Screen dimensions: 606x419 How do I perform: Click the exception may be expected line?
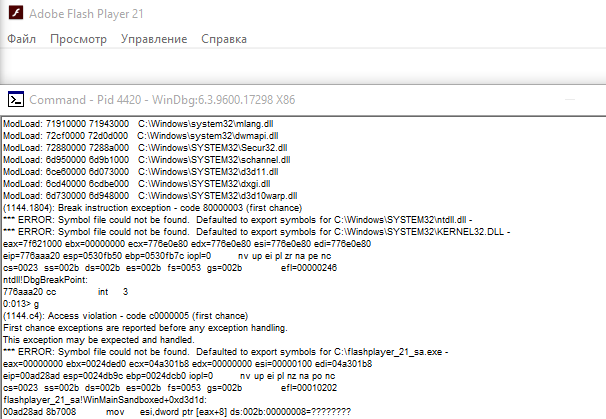pyautogui.click(x=99, y=340)
